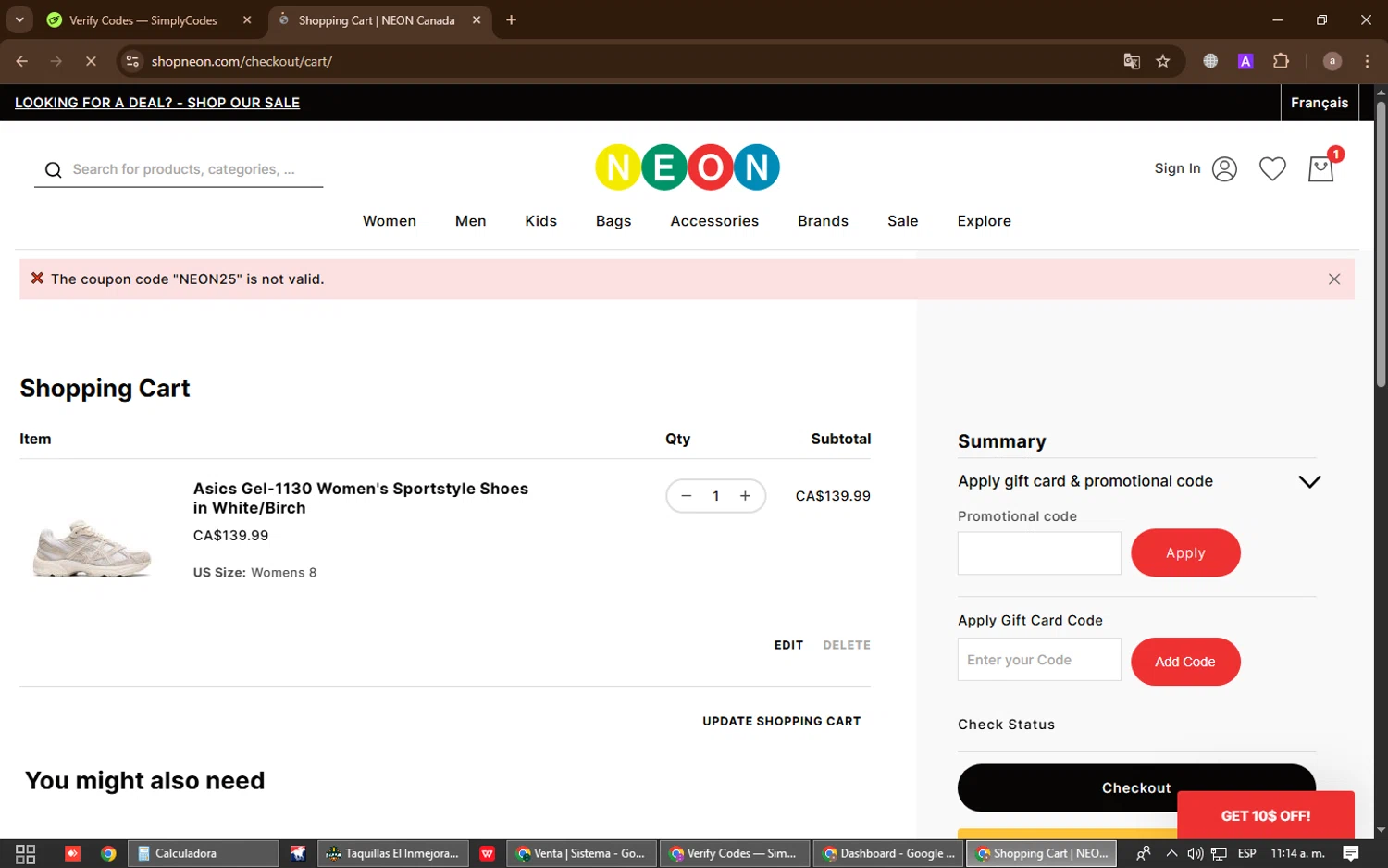This screenshot has height=868, width=1388.
Task: Close the Shopping Cart browser tab
Action: pos(477,19)
